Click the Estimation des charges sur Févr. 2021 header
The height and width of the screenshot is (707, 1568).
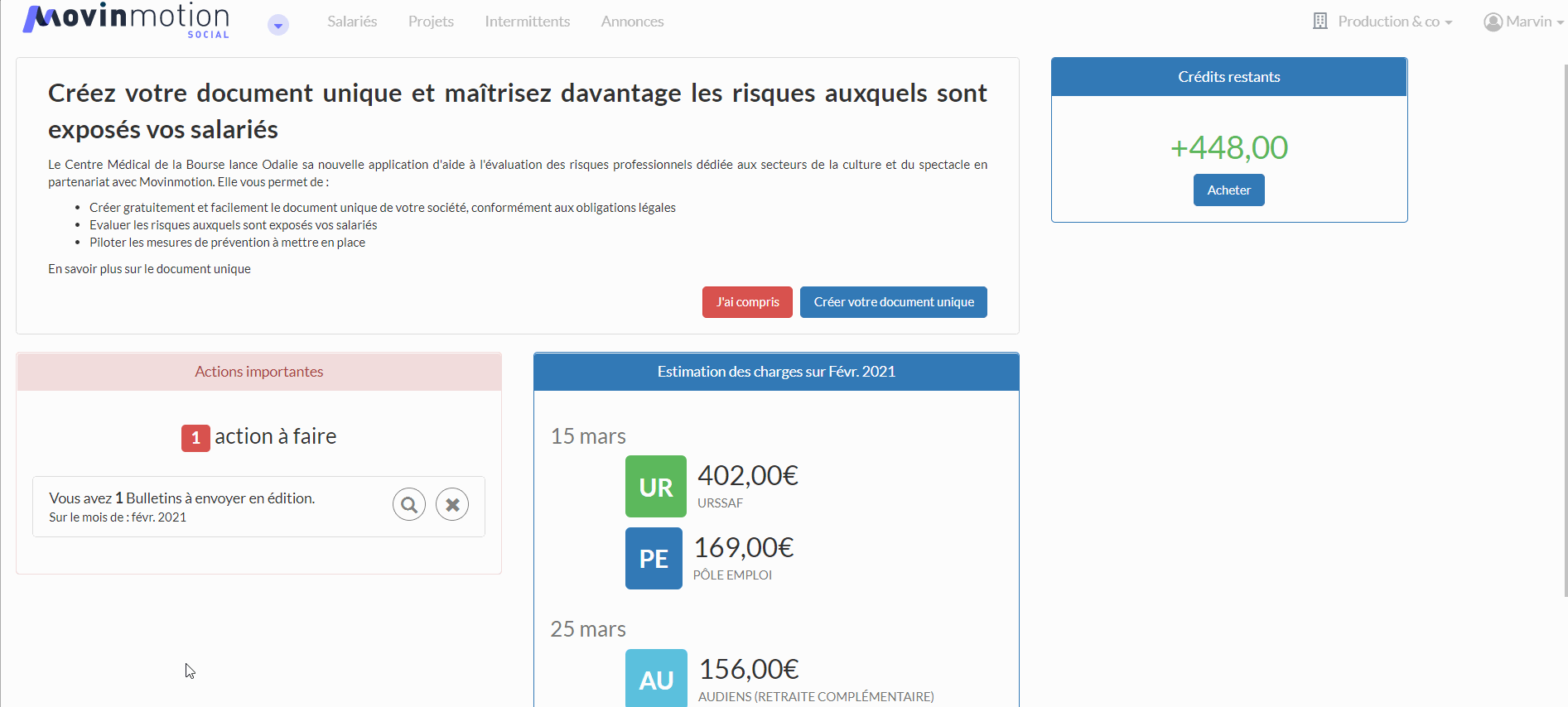tap(776, 372)
